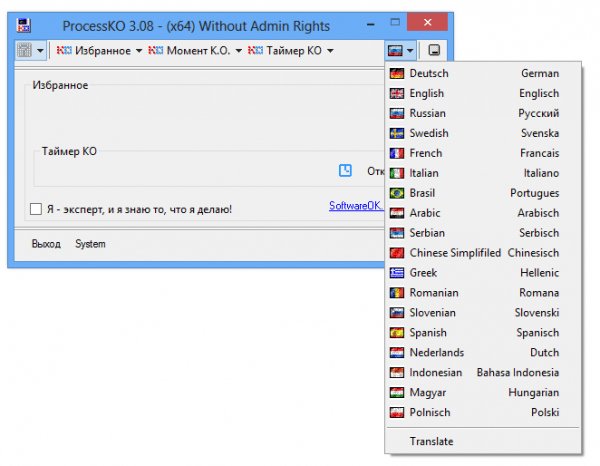Select the 'Hungarian' text
Viewport: 600px width, 466px height.
534,393
